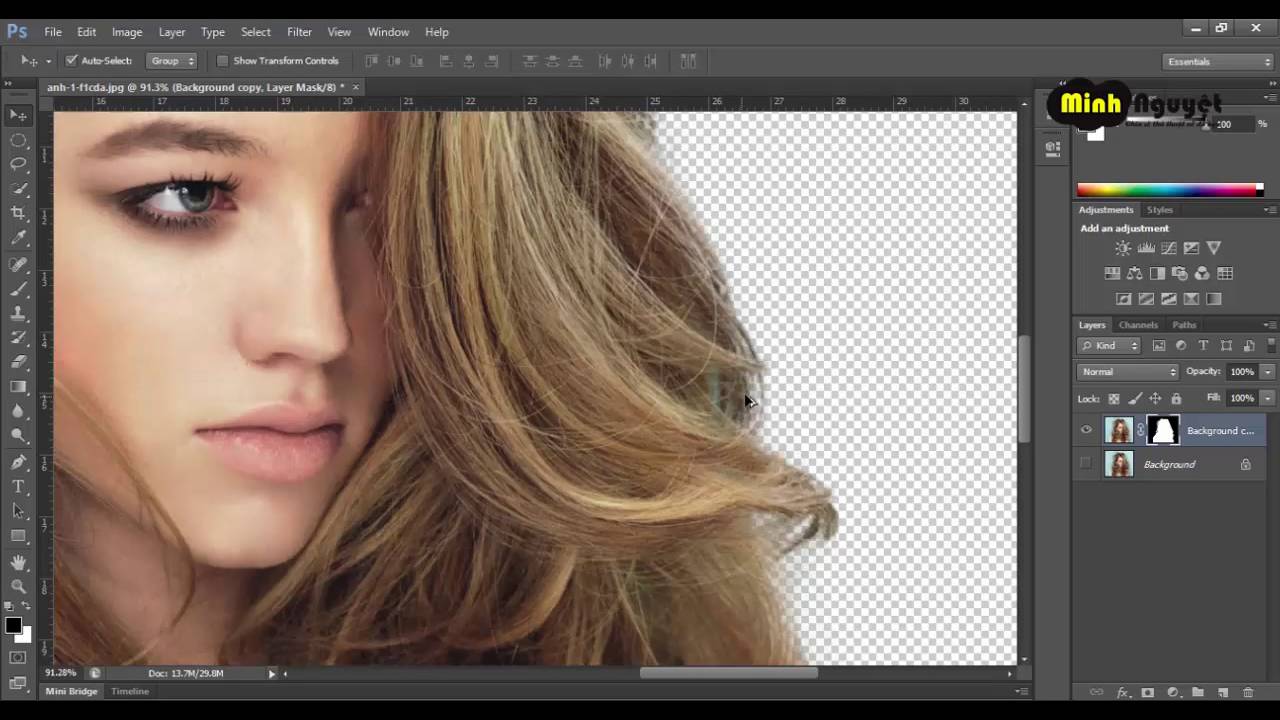This screenshot has width=1280, height=720.
Task: Add a Curves adjustment
Action: pos(1168,248)
